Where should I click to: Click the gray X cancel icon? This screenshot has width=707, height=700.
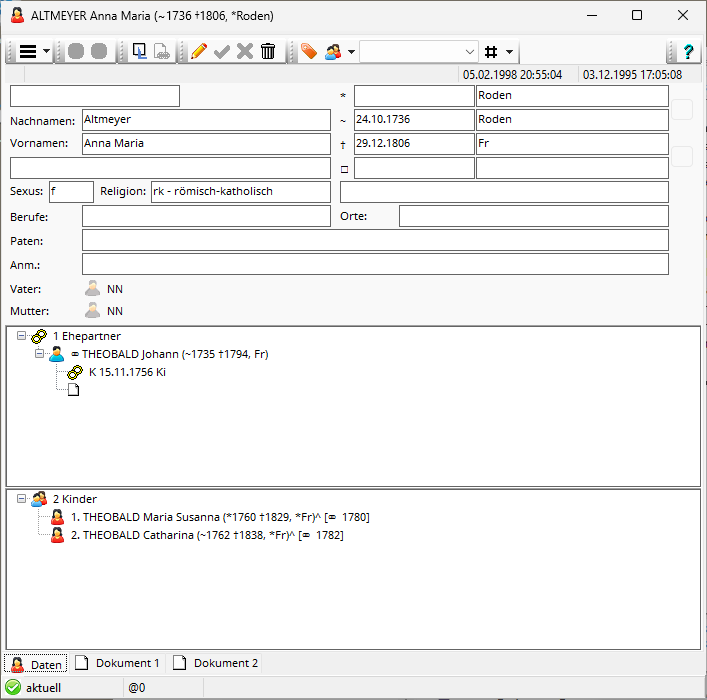pos(245,52)
